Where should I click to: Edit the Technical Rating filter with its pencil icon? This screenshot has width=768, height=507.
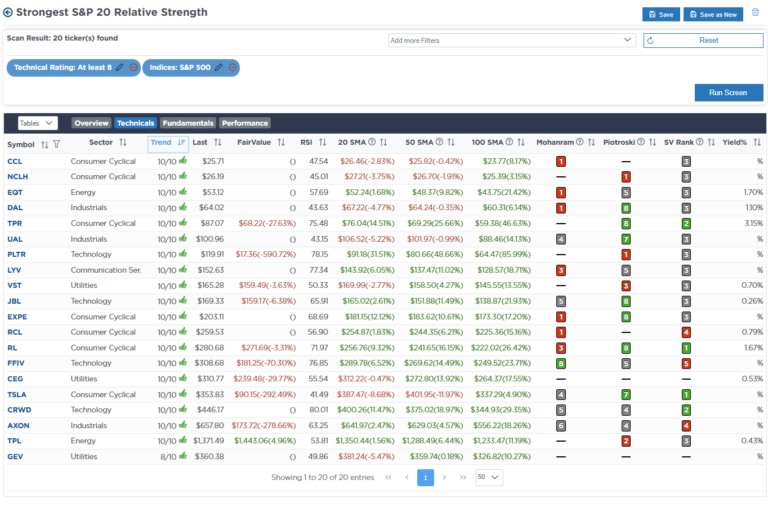(x=120, y=67)
